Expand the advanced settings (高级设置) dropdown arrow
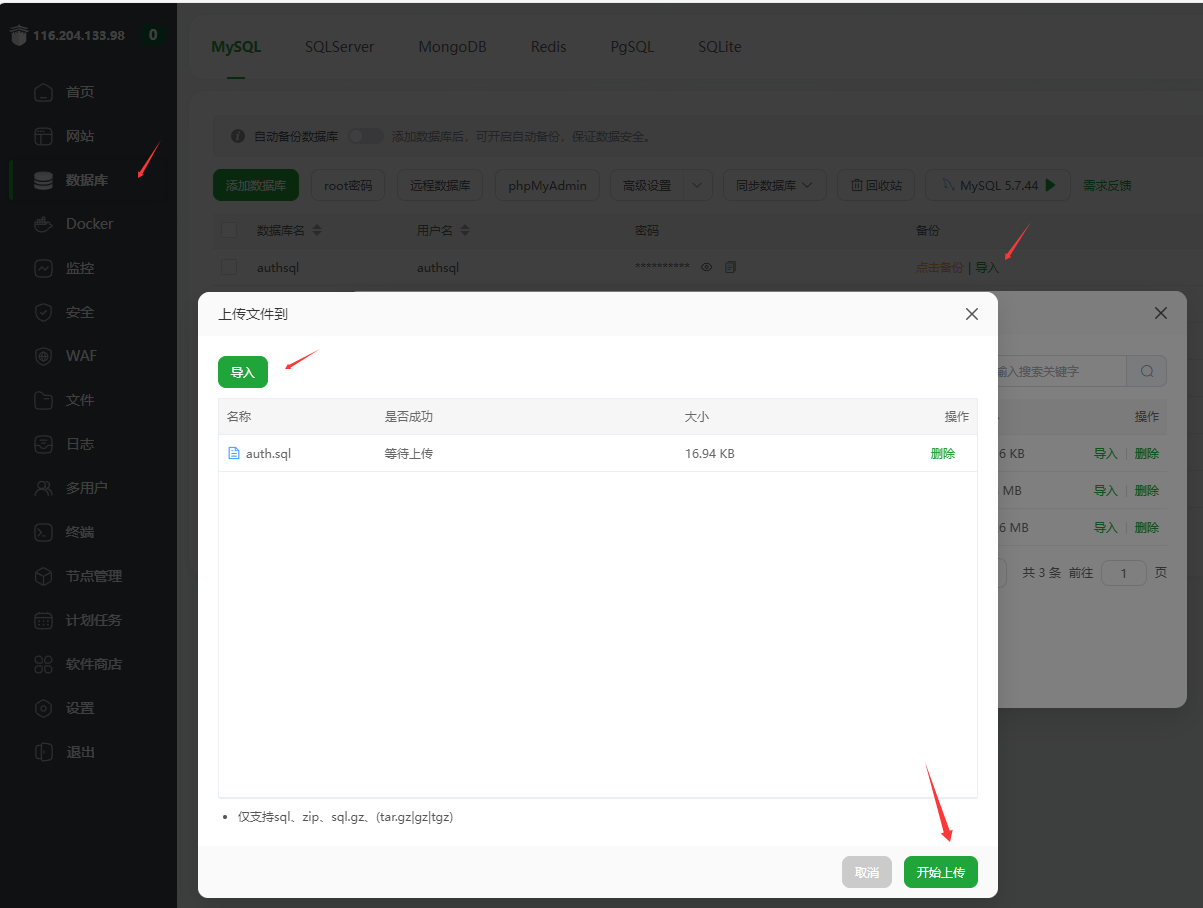Image resolution: width=1203 pixels, height=908 pixels. (x=697, y=185)
